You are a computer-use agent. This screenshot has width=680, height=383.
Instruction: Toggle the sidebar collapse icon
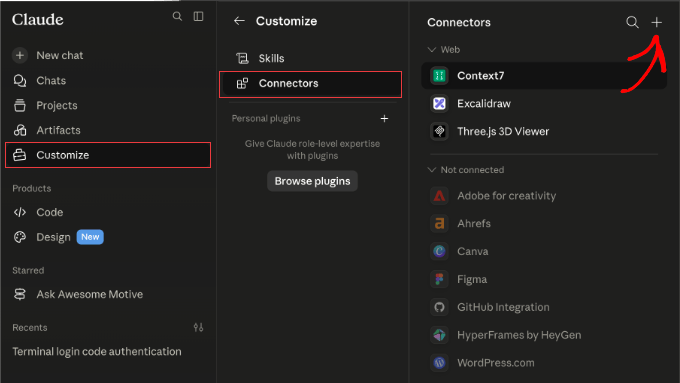coord(198,16)
